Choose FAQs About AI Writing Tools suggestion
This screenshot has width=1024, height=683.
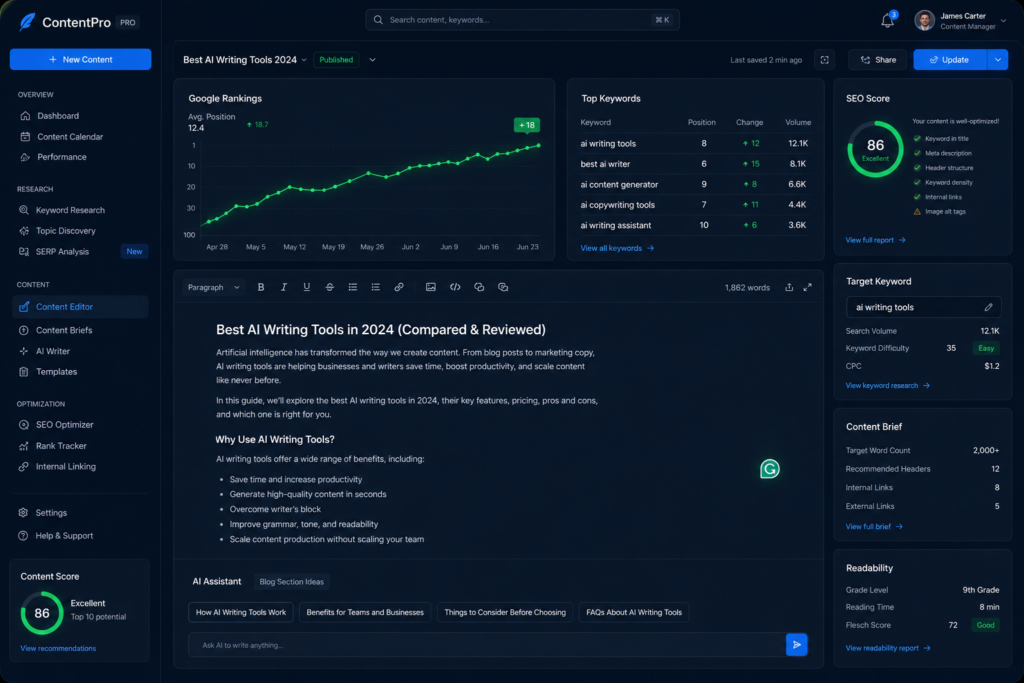633,612
